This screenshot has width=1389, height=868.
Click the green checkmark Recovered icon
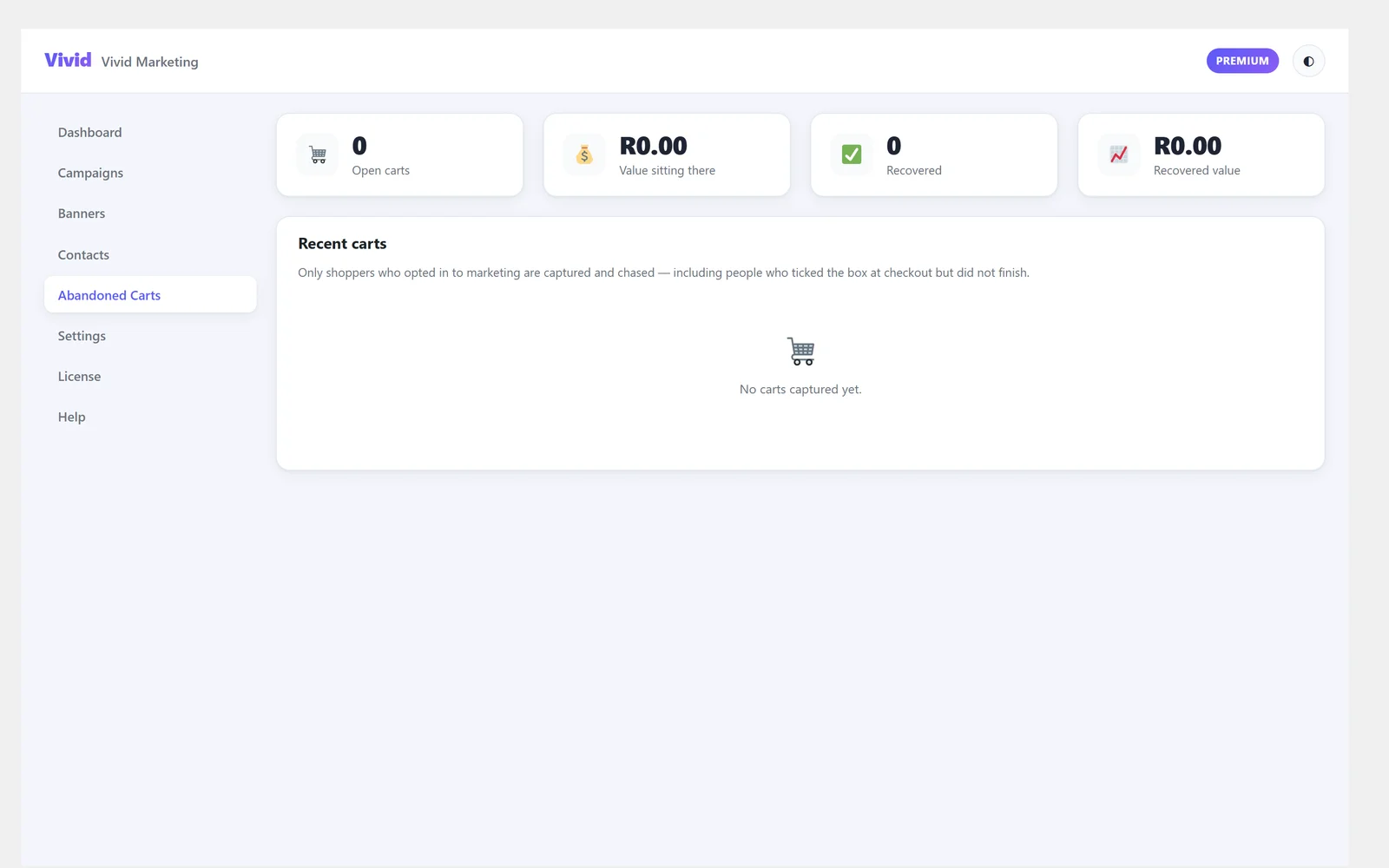click(x=852, y=155)
